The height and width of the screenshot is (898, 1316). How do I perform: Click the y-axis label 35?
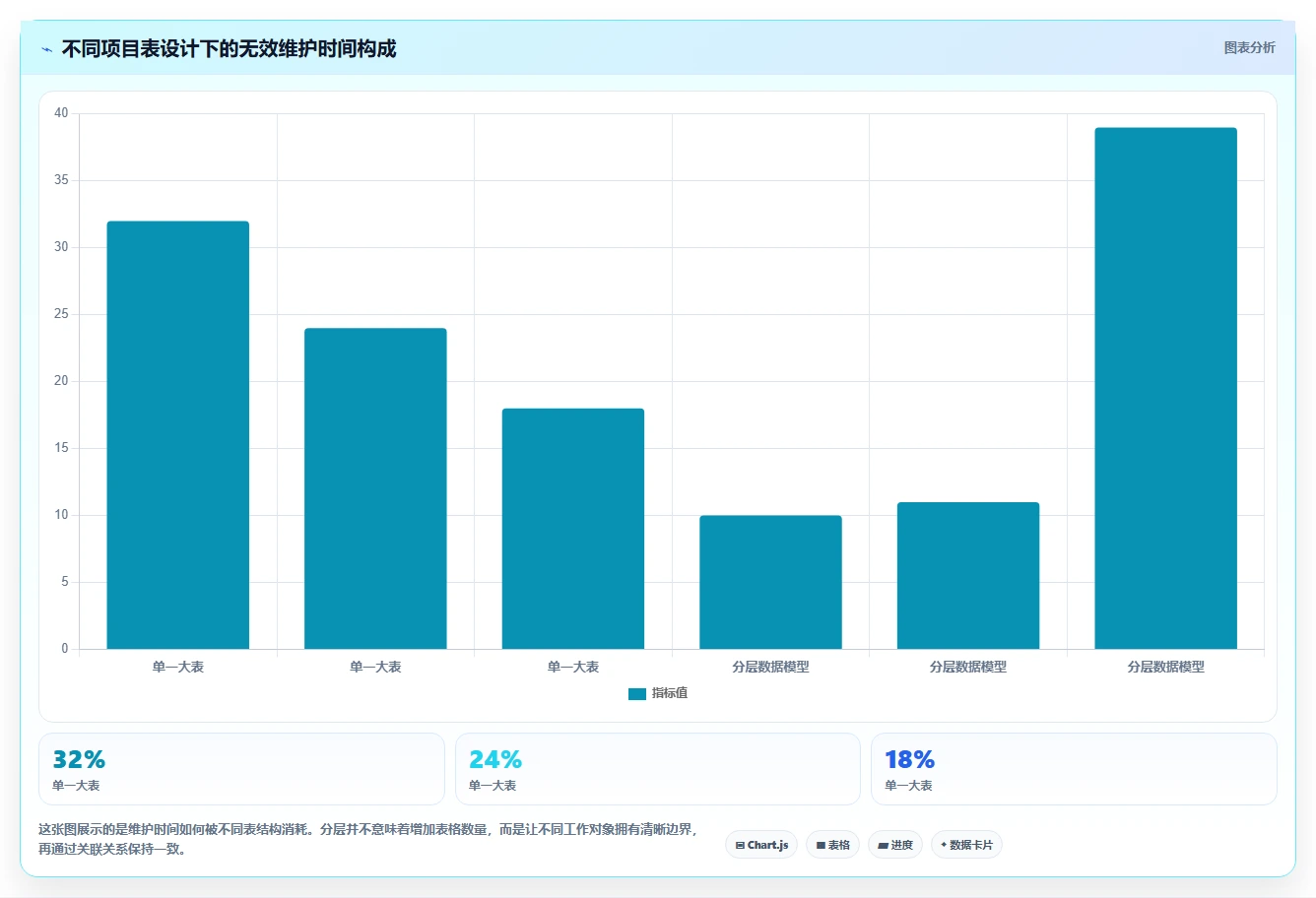(x=61, y=180)
